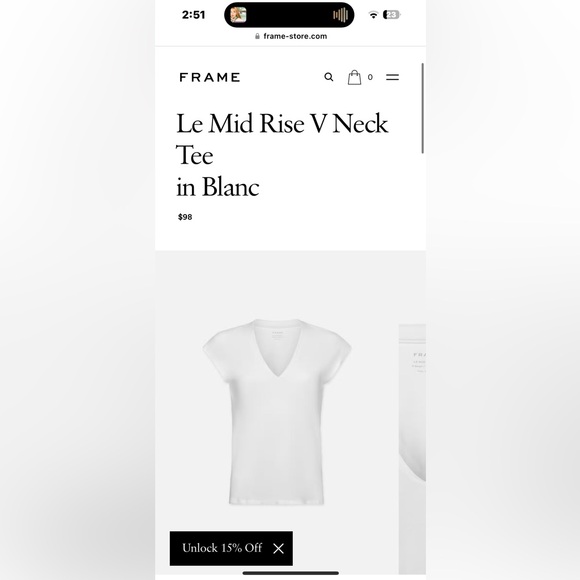Viewport: 580px width, 580px height.
Task: Open the shopping bag cart
Action: 354,77
